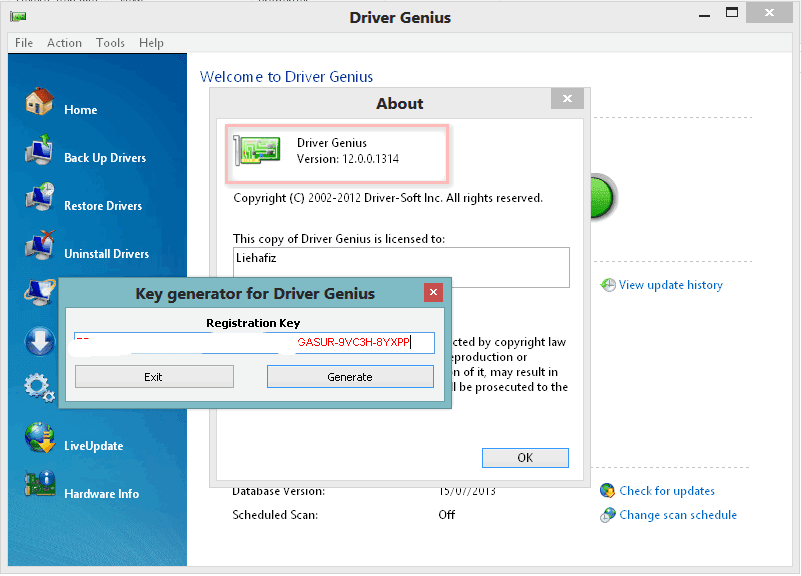
Task: Click Exit in the key generator
Action: (x=154, y=377)
